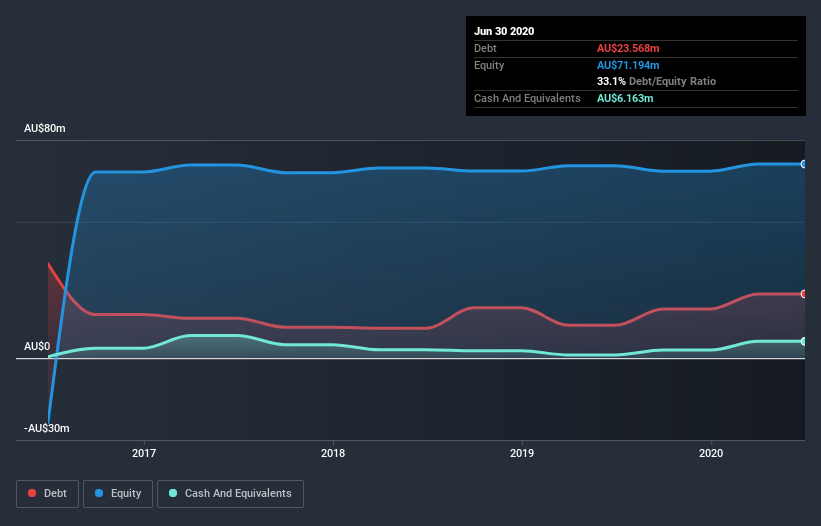Image resolution: width=821 pixels, height=526 pixels.
Task: Click the 33.1% Debt/Equity Ratio text
Action: 656,81
